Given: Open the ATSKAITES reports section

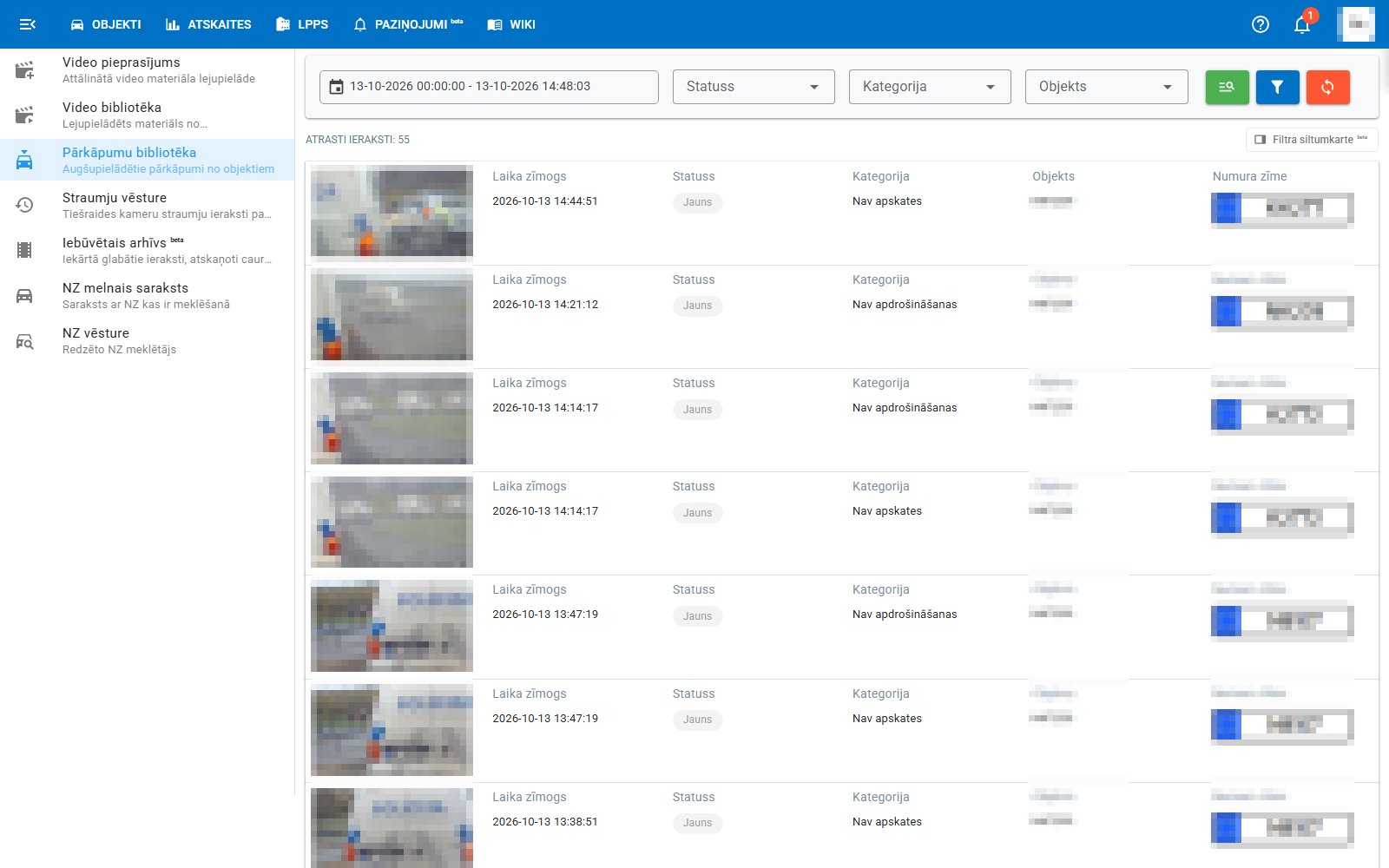Looking at the screenshot, I should [208, 24].
